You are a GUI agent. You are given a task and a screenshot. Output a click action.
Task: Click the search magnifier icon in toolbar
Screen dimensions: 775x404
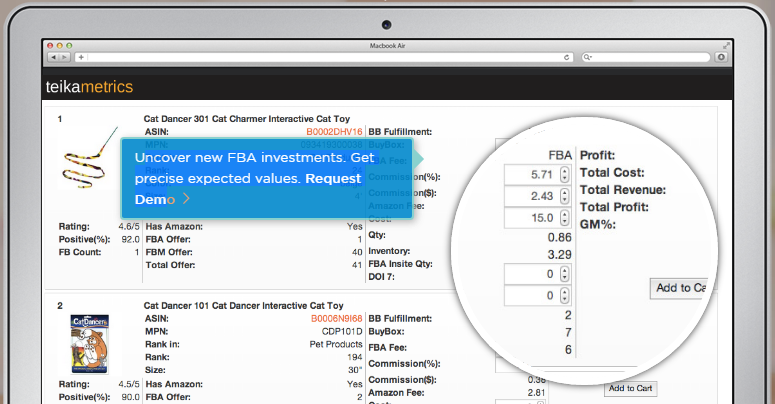pos(588,57)
